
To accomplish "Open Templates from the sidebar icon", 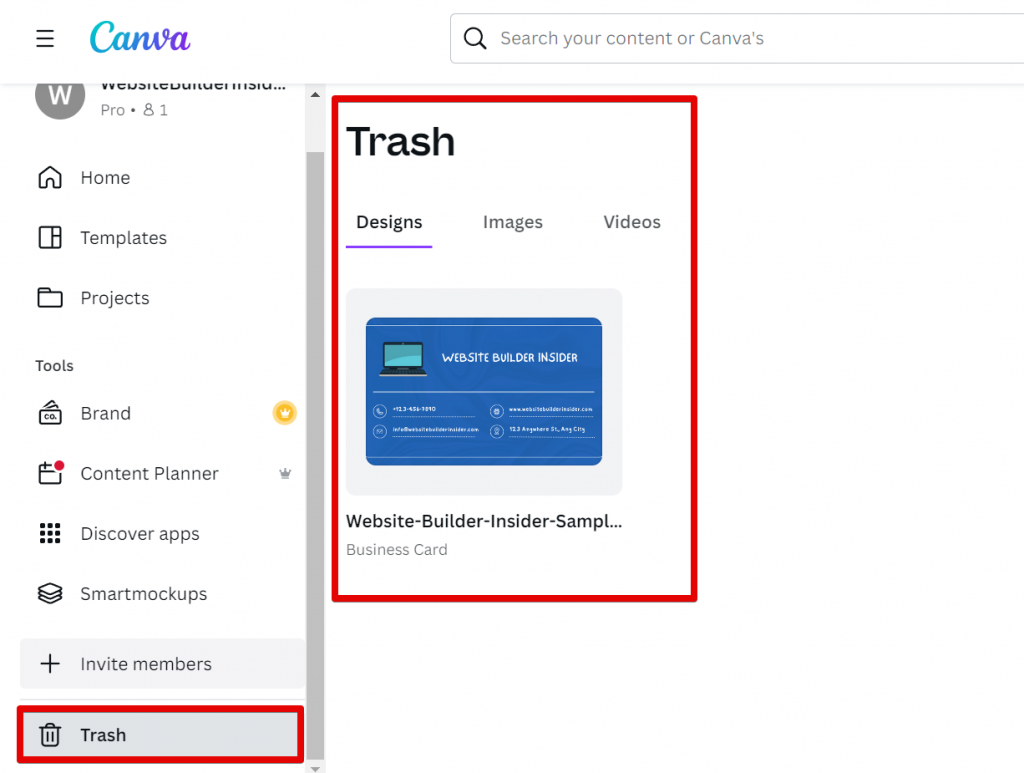I will coord(50,237).
